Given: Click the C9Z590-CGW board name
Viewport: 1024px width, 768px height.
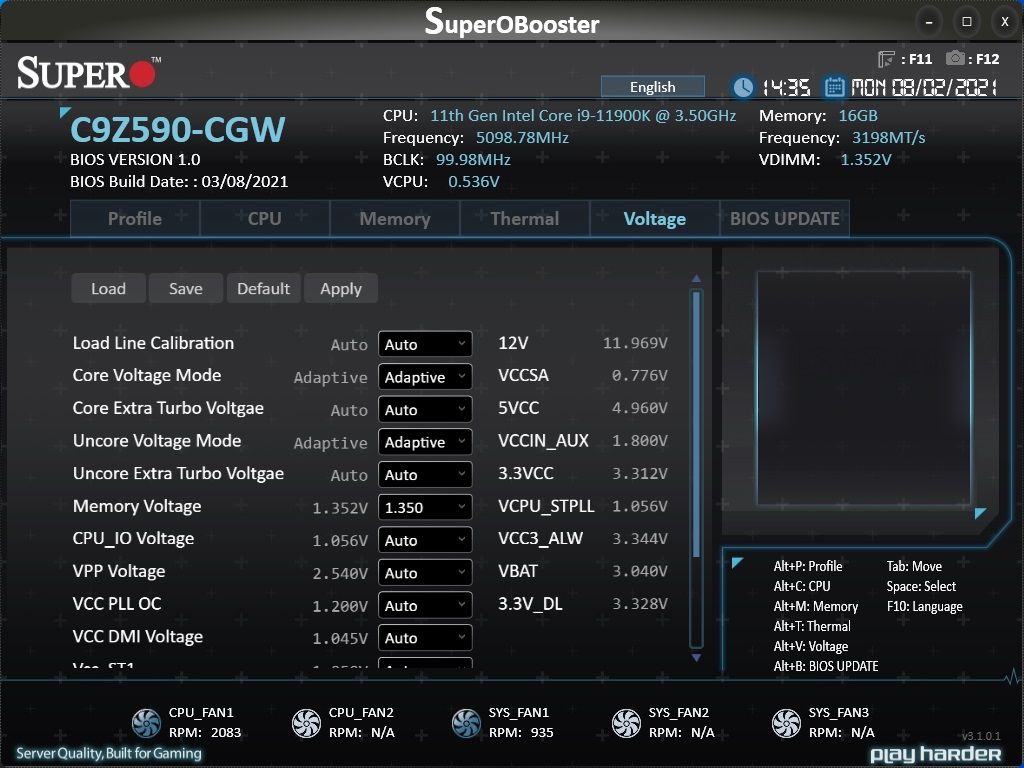Looking at the screenshot, I should pos(177,129).
